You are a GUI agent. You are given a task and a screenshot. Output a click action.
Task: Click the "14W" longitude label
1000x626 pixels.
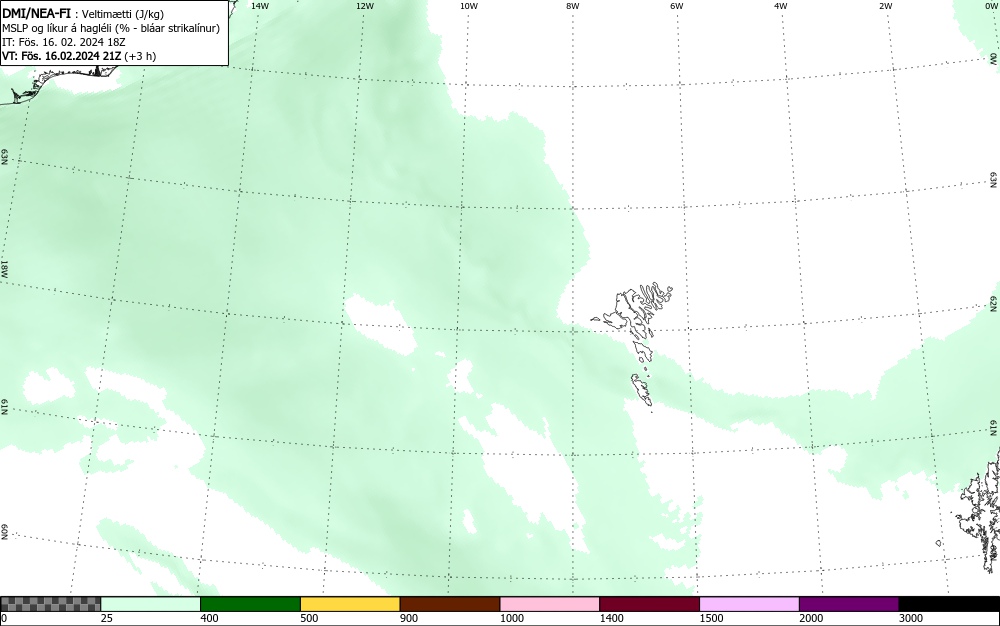coord(260,6)
